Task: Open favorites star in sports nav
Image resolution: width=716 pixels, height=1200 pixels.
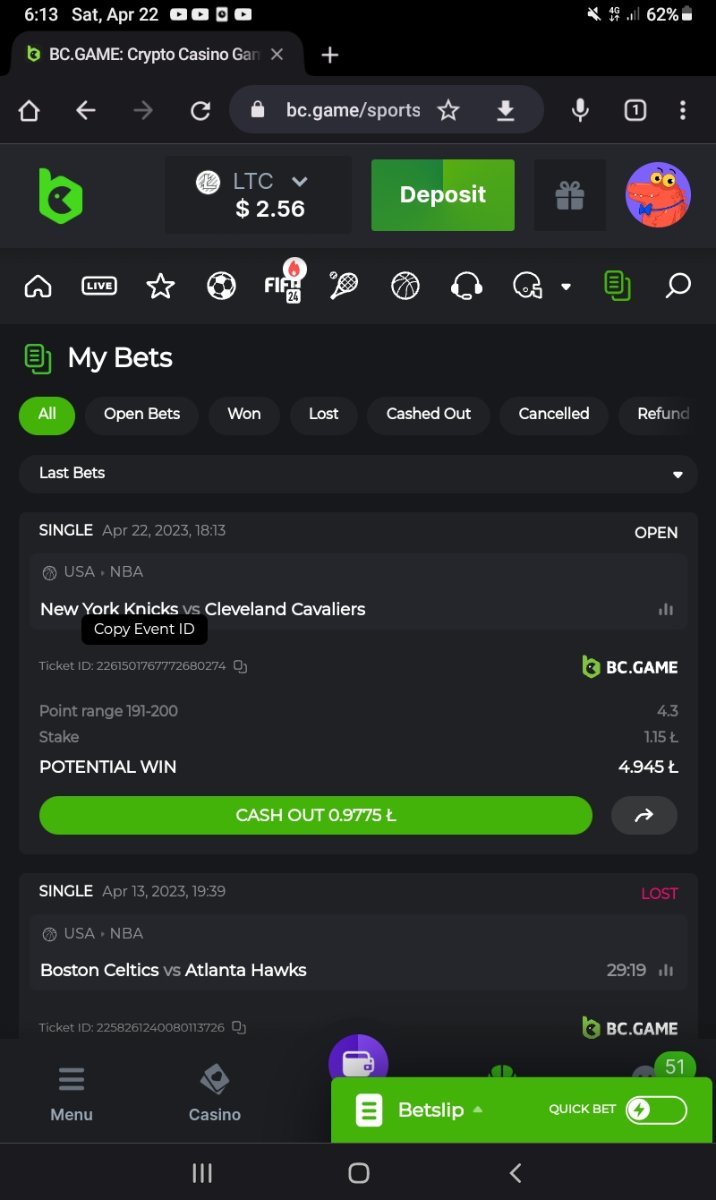Action: 160,287
